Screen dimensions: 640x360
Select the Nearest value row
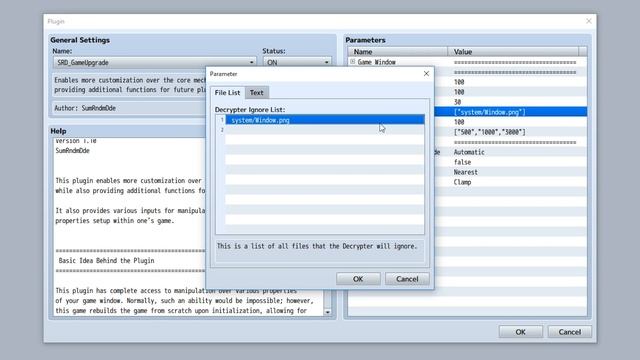pyautogui.click(x=511, y=172)
